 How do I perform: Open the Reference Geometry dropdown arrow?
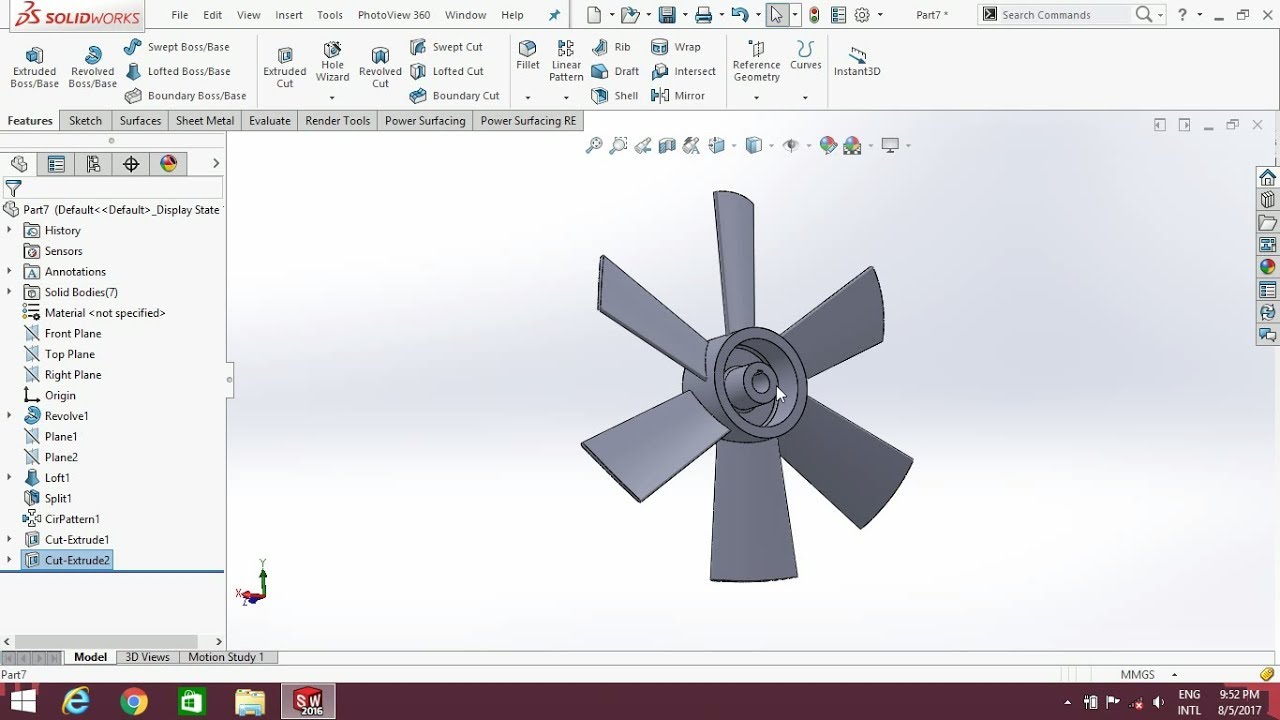click(756, 98)
